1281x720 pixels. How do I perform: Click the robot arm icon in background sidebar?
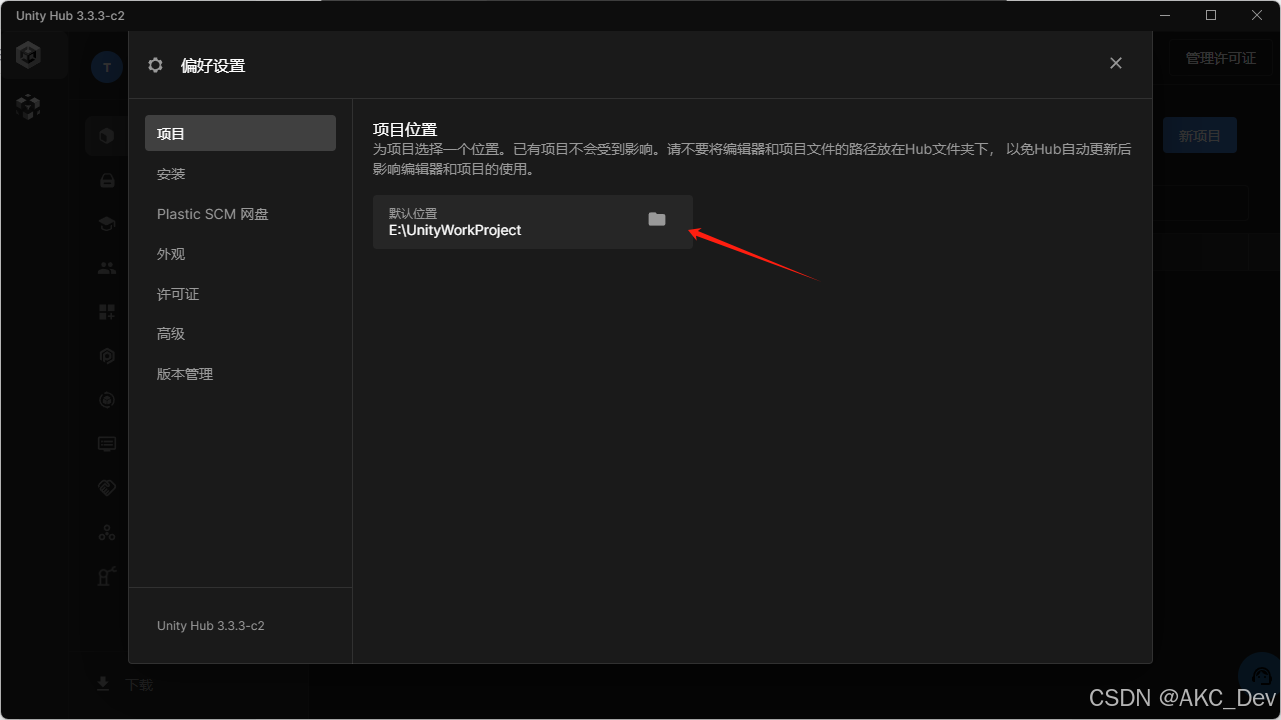point(107,576)
